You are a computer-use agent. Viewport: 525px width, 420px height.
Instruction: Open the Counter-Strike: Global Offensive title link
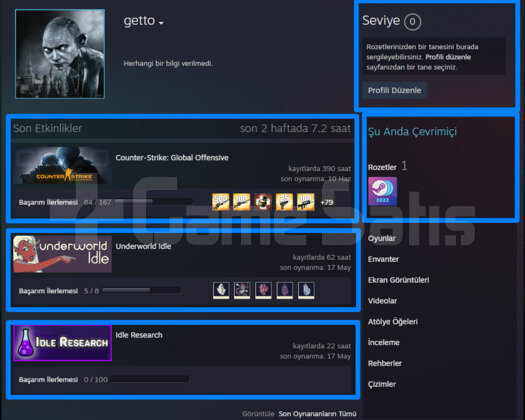click(172, 158)
